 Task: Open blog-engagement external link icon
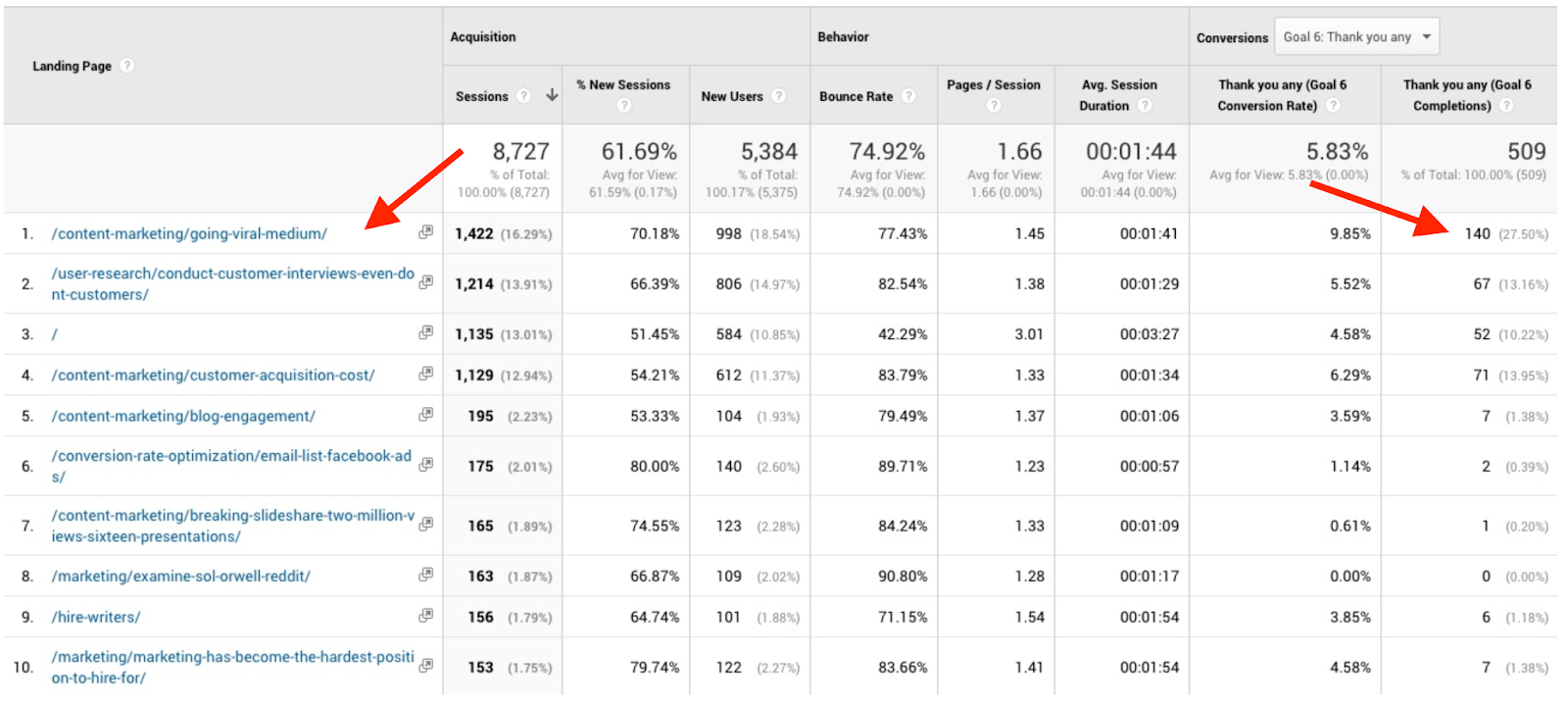(425, 415)
